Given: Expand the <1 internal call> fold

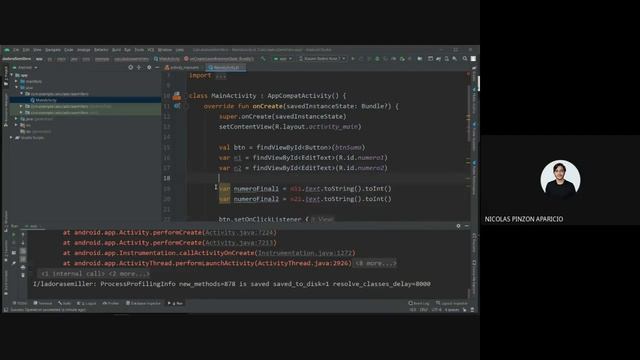Looking at the screenshot, I should click(x=73, y=274).
